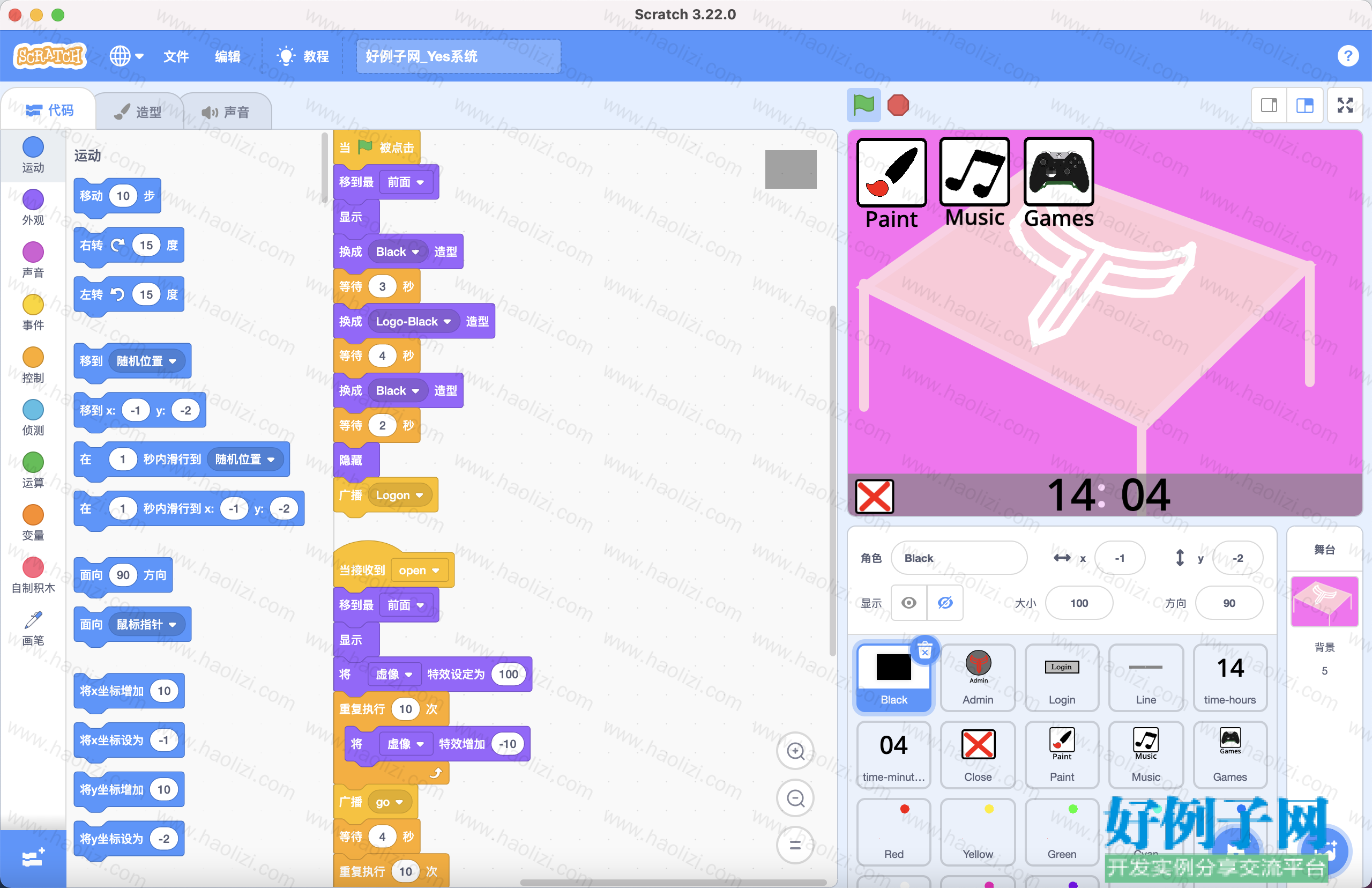1372x888 pixels.
Task: Open the 秒内滑行到 随机位置 dropdown
Action: pos(245,459)
